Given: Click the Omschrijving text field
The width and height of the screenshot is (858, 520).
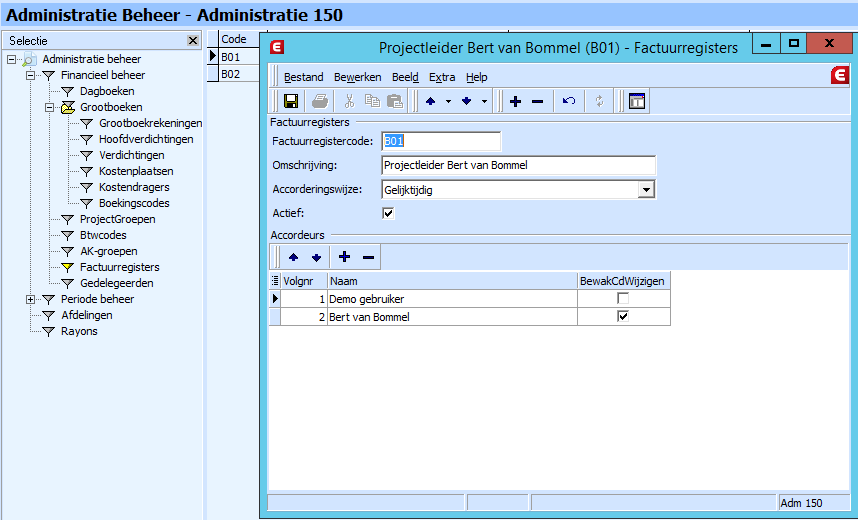Looking at the screenshot, I should [518, 165].
